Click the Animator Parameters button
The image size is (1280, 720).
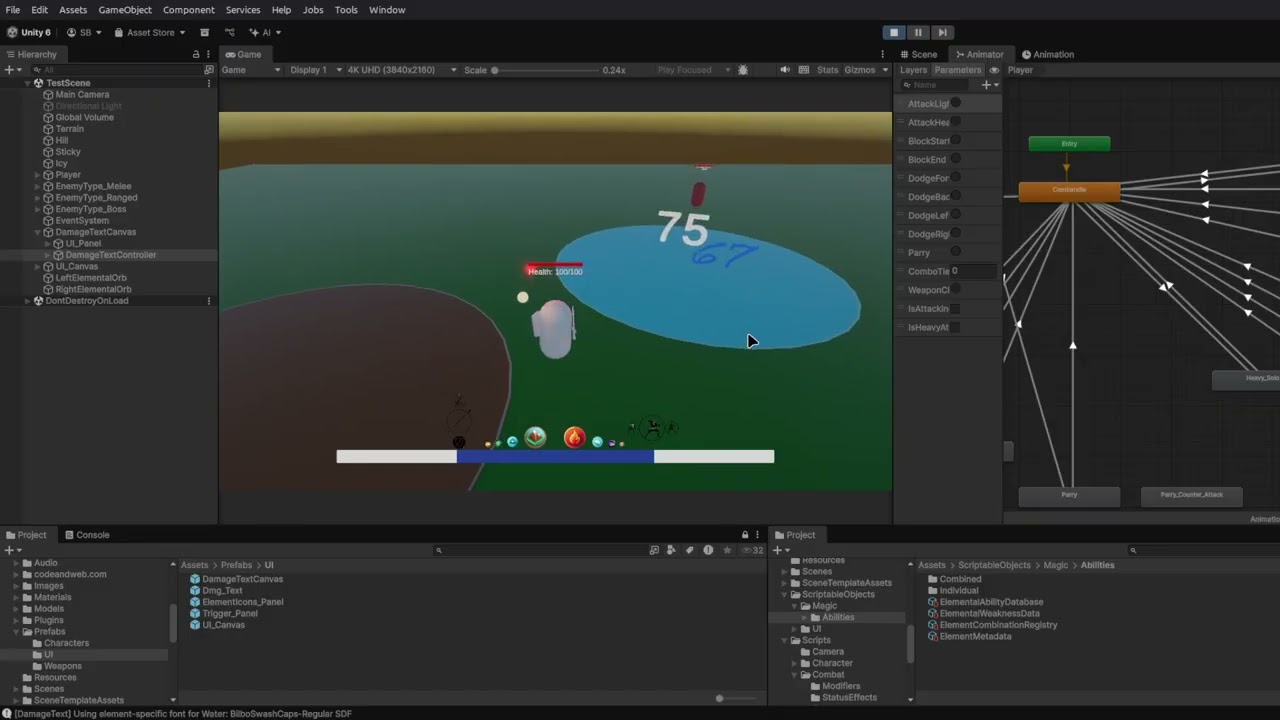958,70
